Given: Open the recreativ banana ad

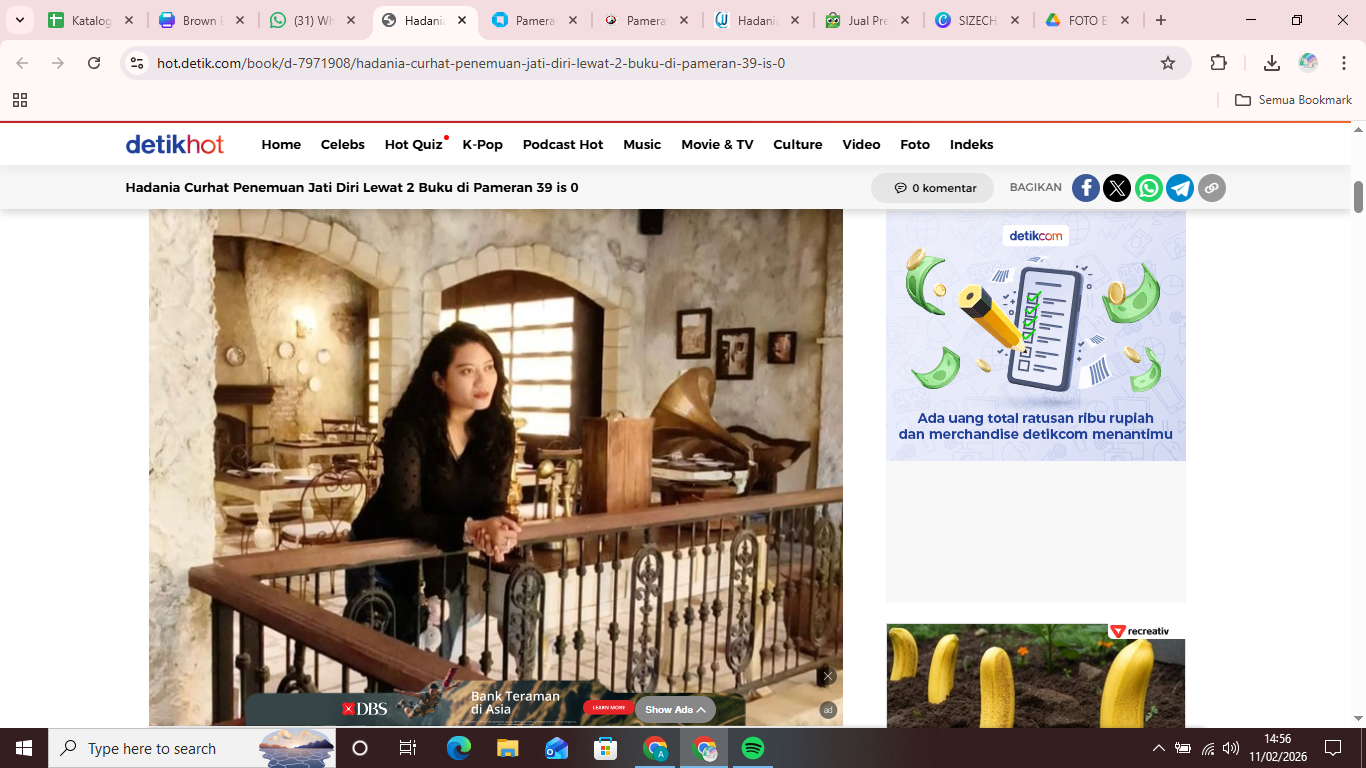Looking at the screenshot, I should [1036, 676].
